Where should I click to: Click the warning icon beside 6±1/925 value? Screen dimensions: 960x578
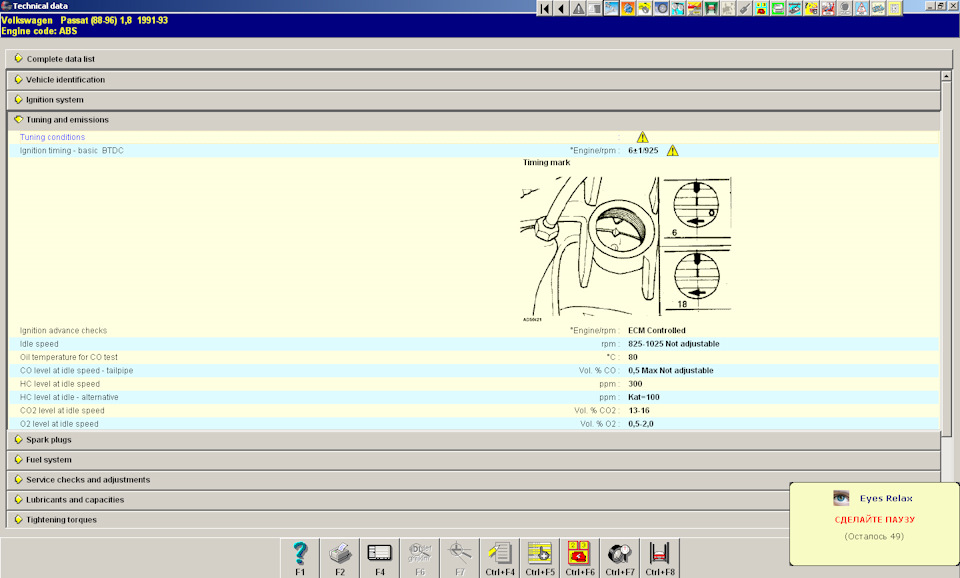point(672,151)
